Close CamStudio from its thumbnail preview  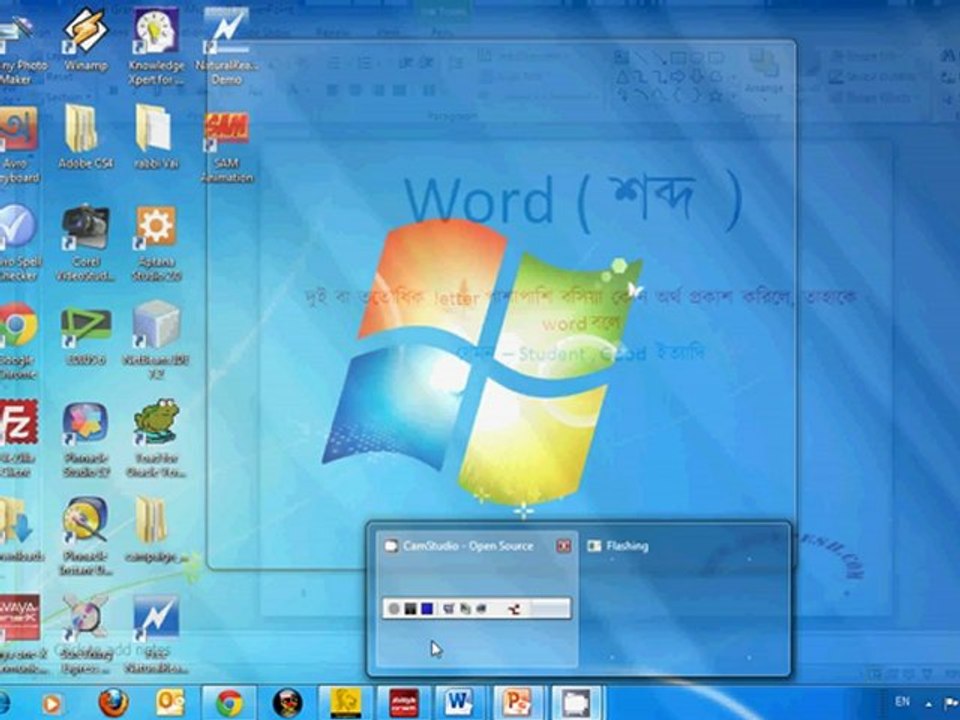coord(563,546)
